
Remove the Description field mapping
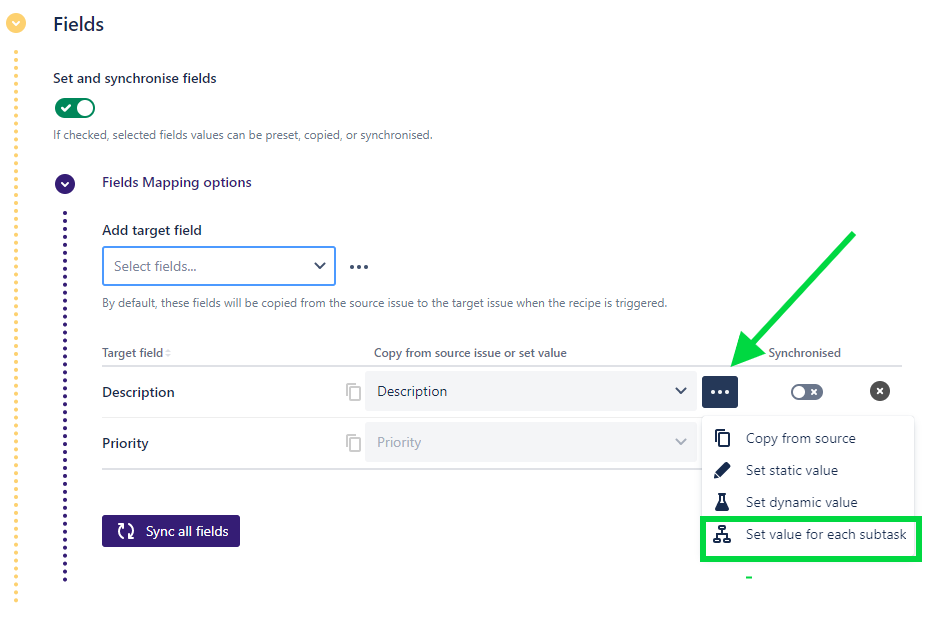(x=880, y=391)
